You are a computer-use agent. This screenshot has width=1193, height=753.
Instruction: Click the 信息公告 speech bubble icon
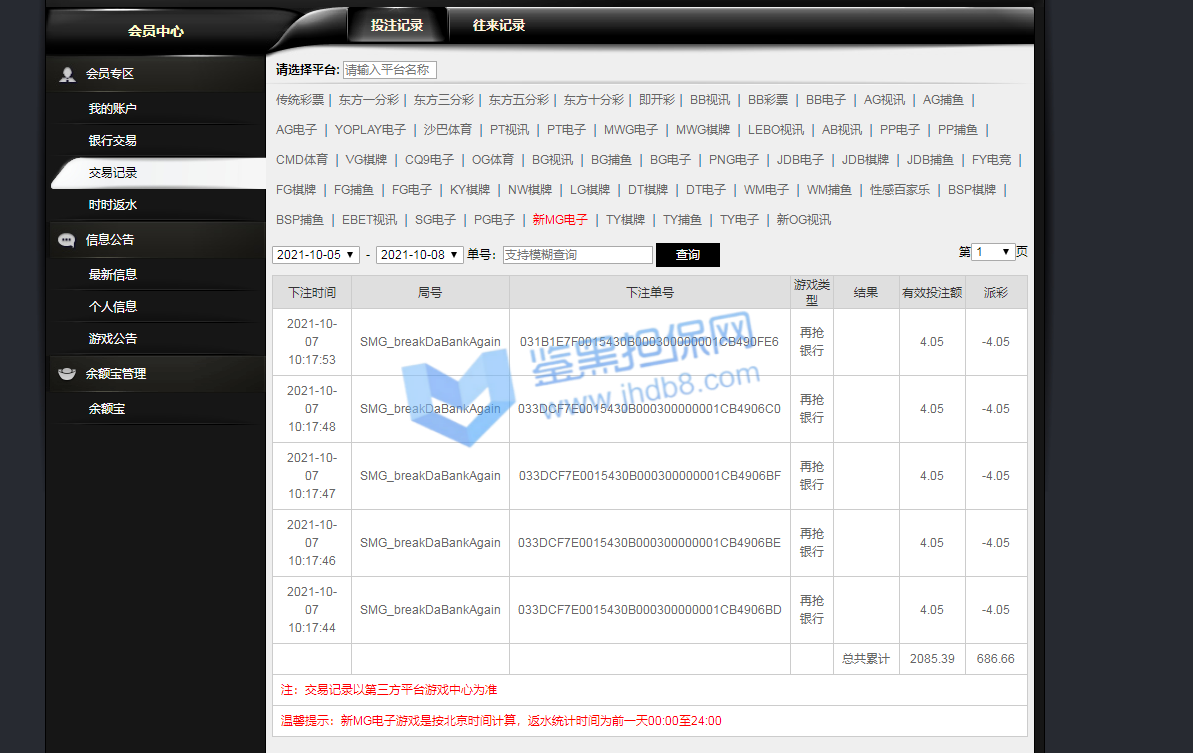pyautogui.click(x=67, y=240)
